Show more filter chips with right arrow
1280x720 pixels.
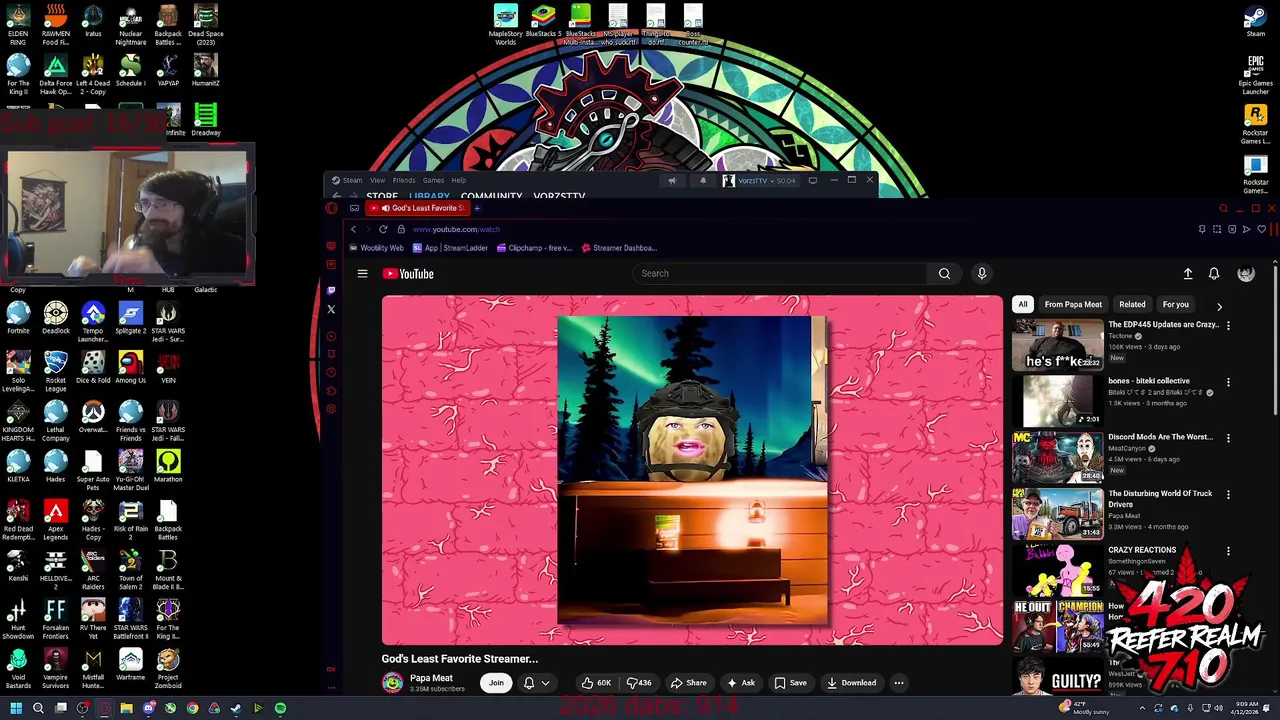point(1219,306)
